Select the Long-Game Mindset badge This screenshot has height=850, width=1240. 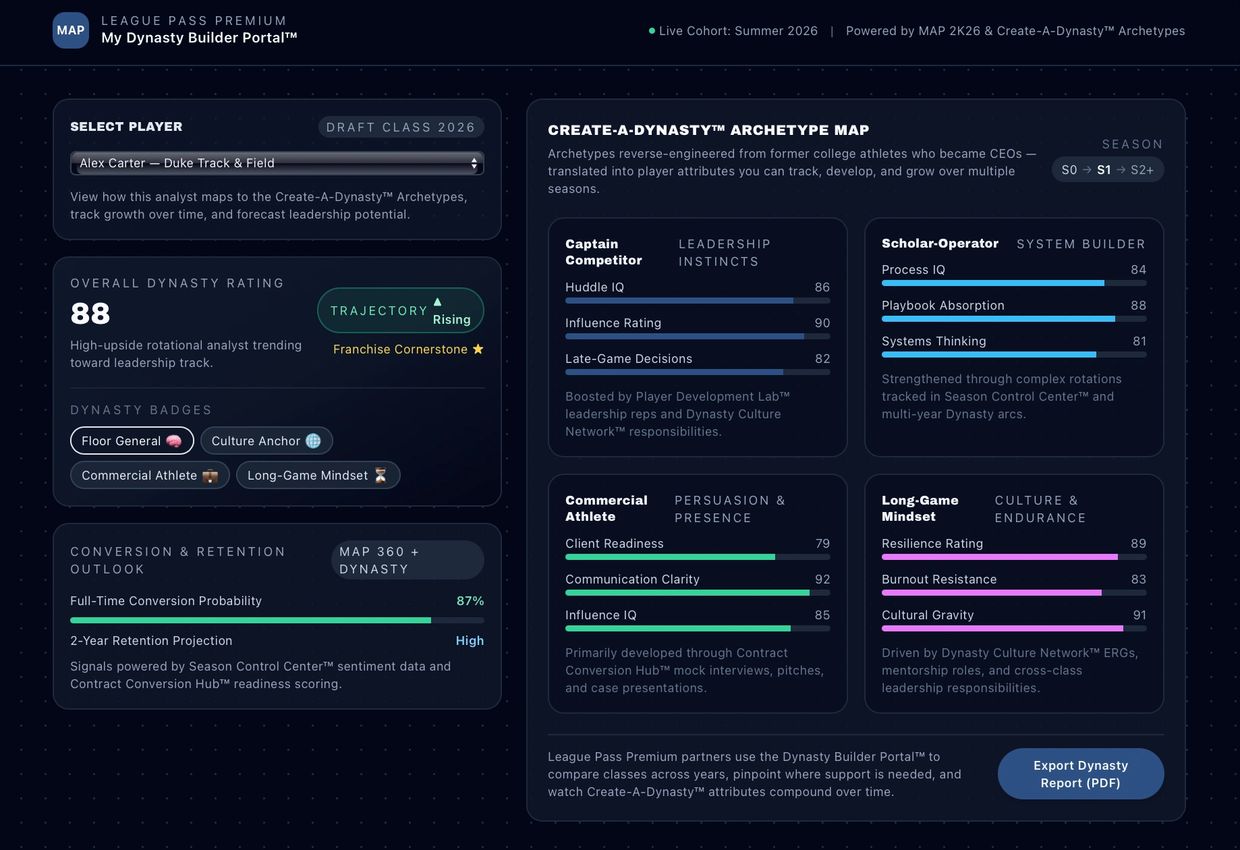point(317,475)
